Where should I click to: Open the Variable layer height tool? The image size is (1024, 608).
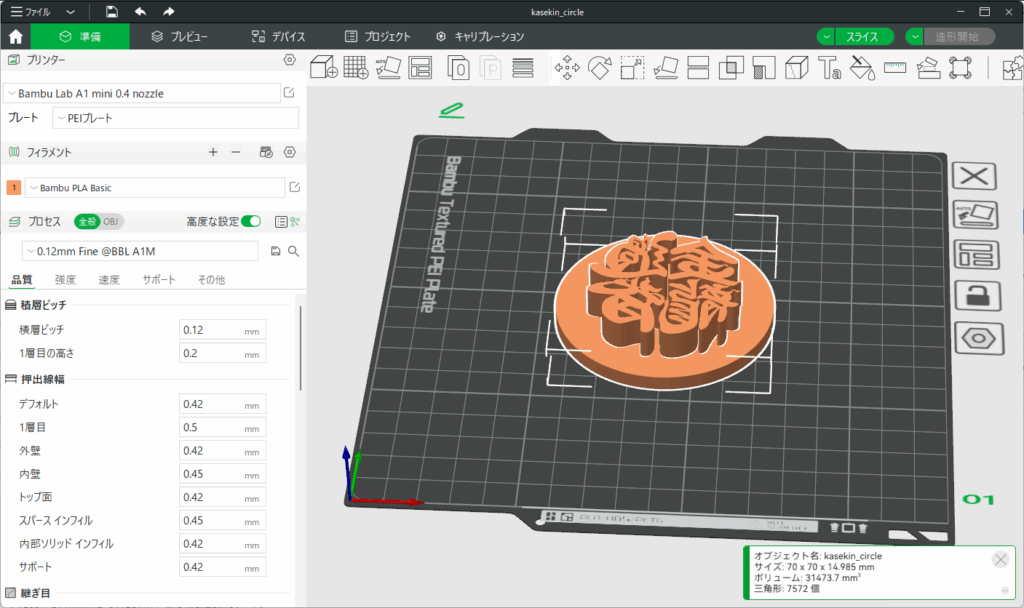click(x=522, y=67)
